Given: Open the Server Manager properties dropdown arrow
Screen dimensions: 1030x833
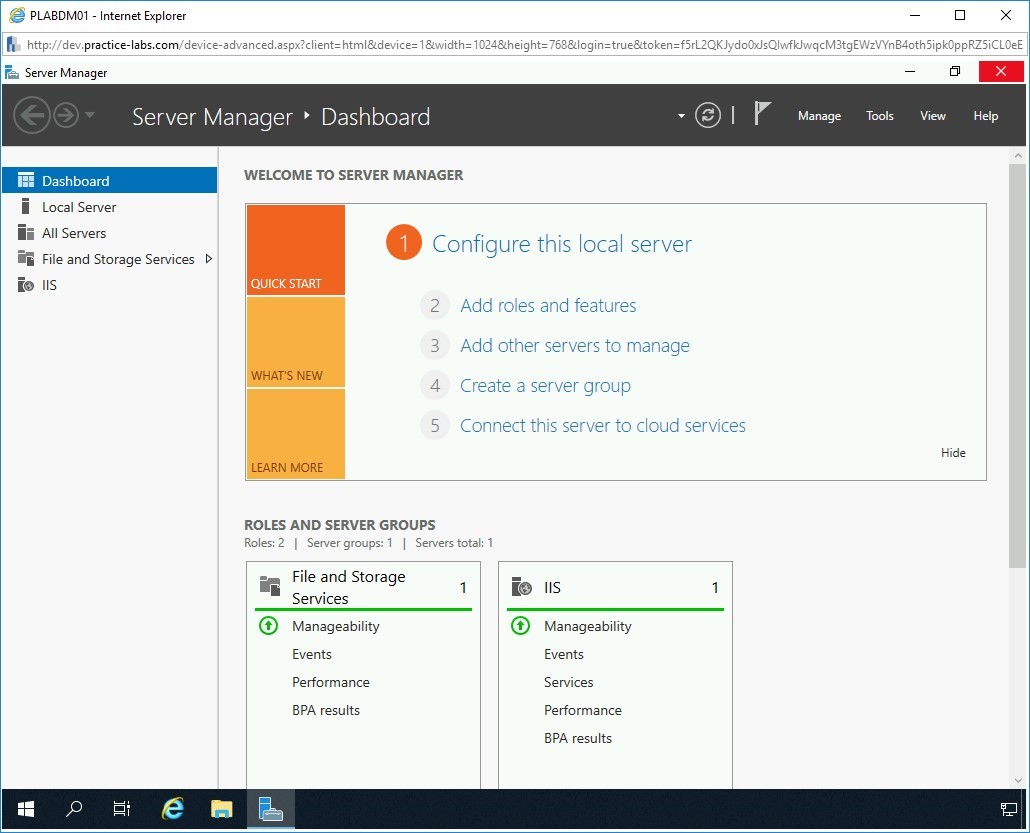Looking at the screenshot, I should tap(680, 116).
